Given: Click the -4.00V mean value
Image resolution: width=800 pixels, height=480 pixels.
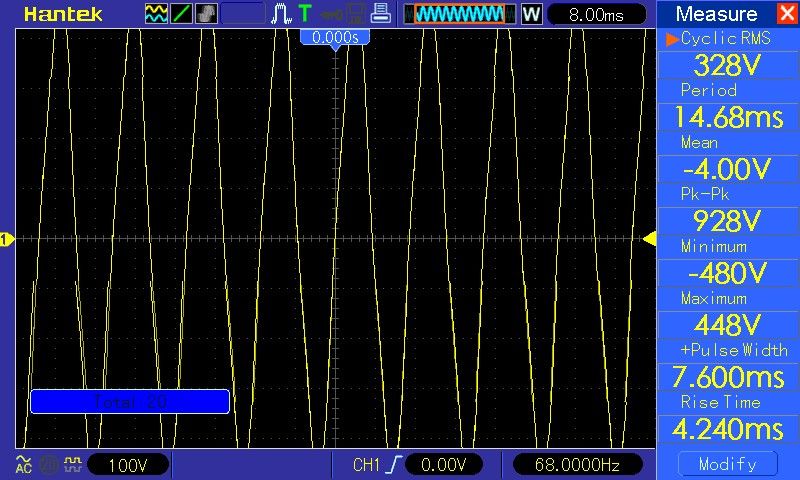Looking at the screenshot, I should coord(728,169).
